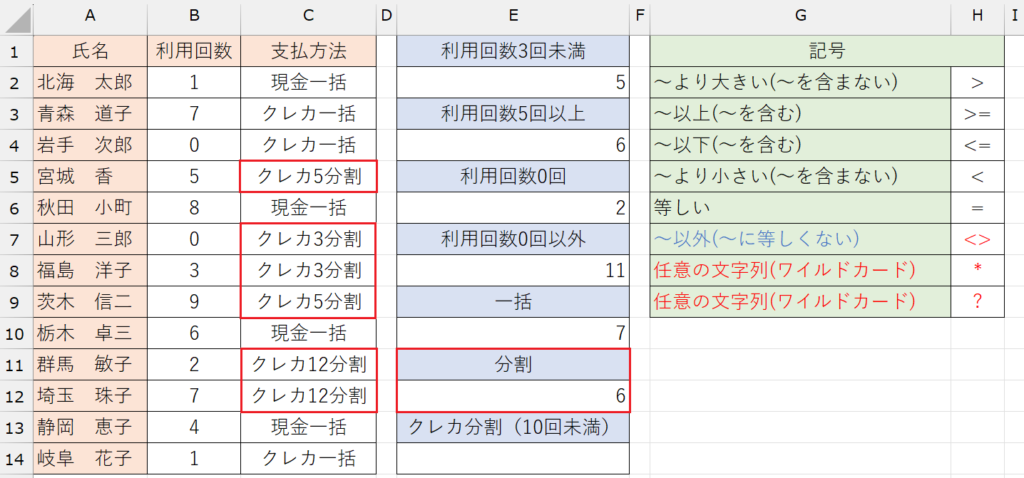Image resolution: width=1024 pixels, height=478 pixels.
Task: Click usage count 8 for 秋田 小町
Action: (x=194, y=208)
